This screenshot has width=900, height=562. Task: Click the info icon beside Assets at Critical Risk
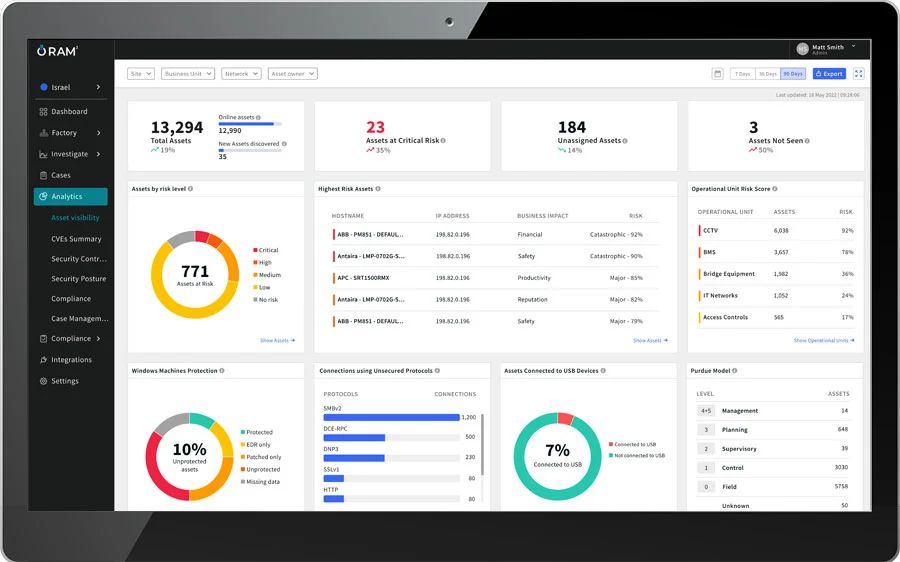click(x=443, y=141)
